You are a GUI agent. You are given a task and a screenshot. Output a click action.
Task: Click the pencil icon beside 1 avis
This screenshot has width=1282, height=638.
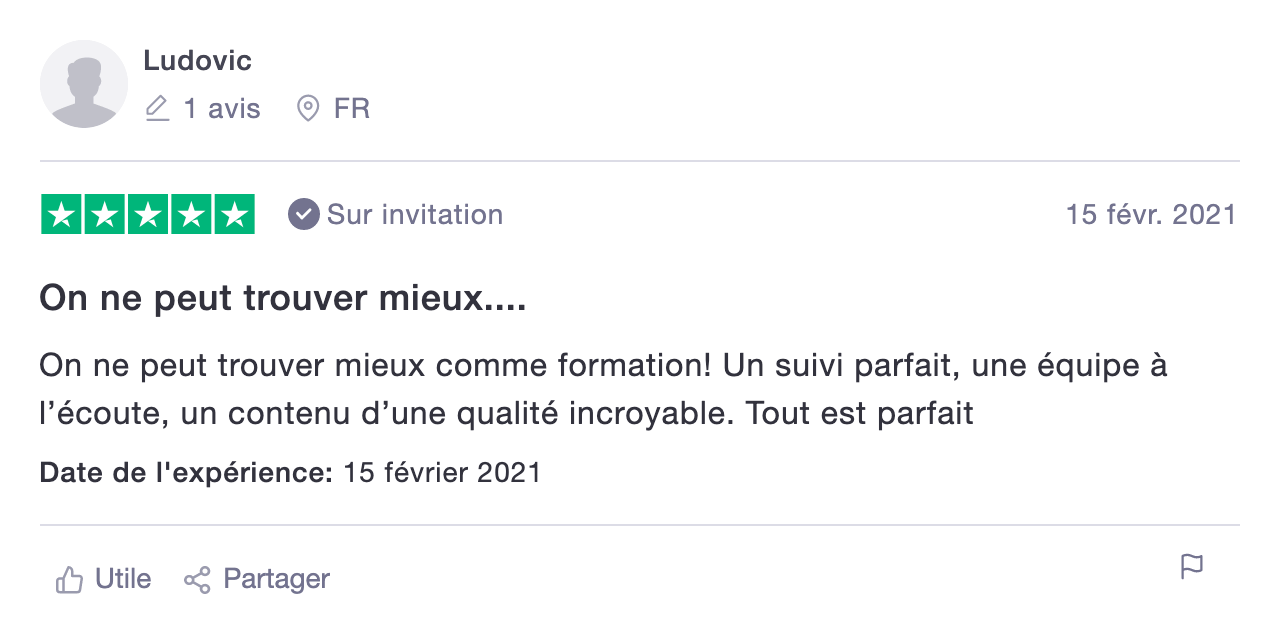point(157,108)
